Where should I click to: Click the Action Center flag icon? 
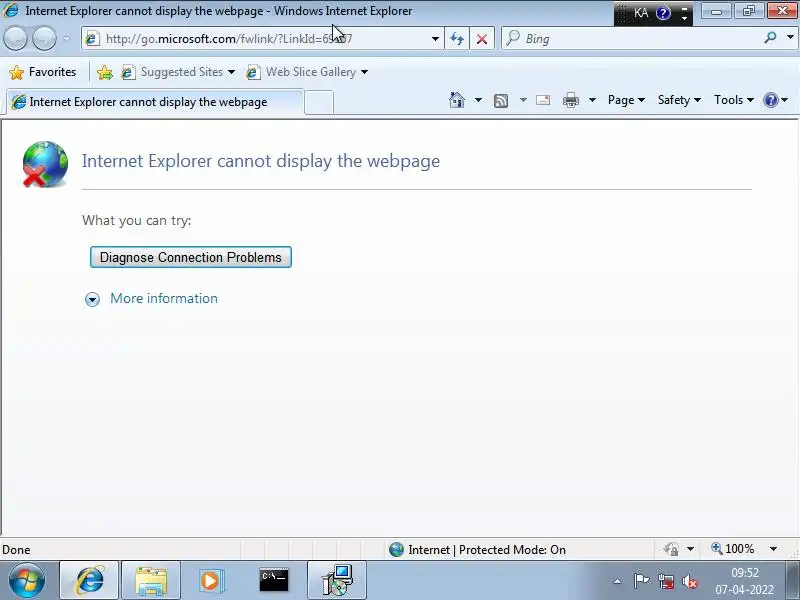point(641,581)
